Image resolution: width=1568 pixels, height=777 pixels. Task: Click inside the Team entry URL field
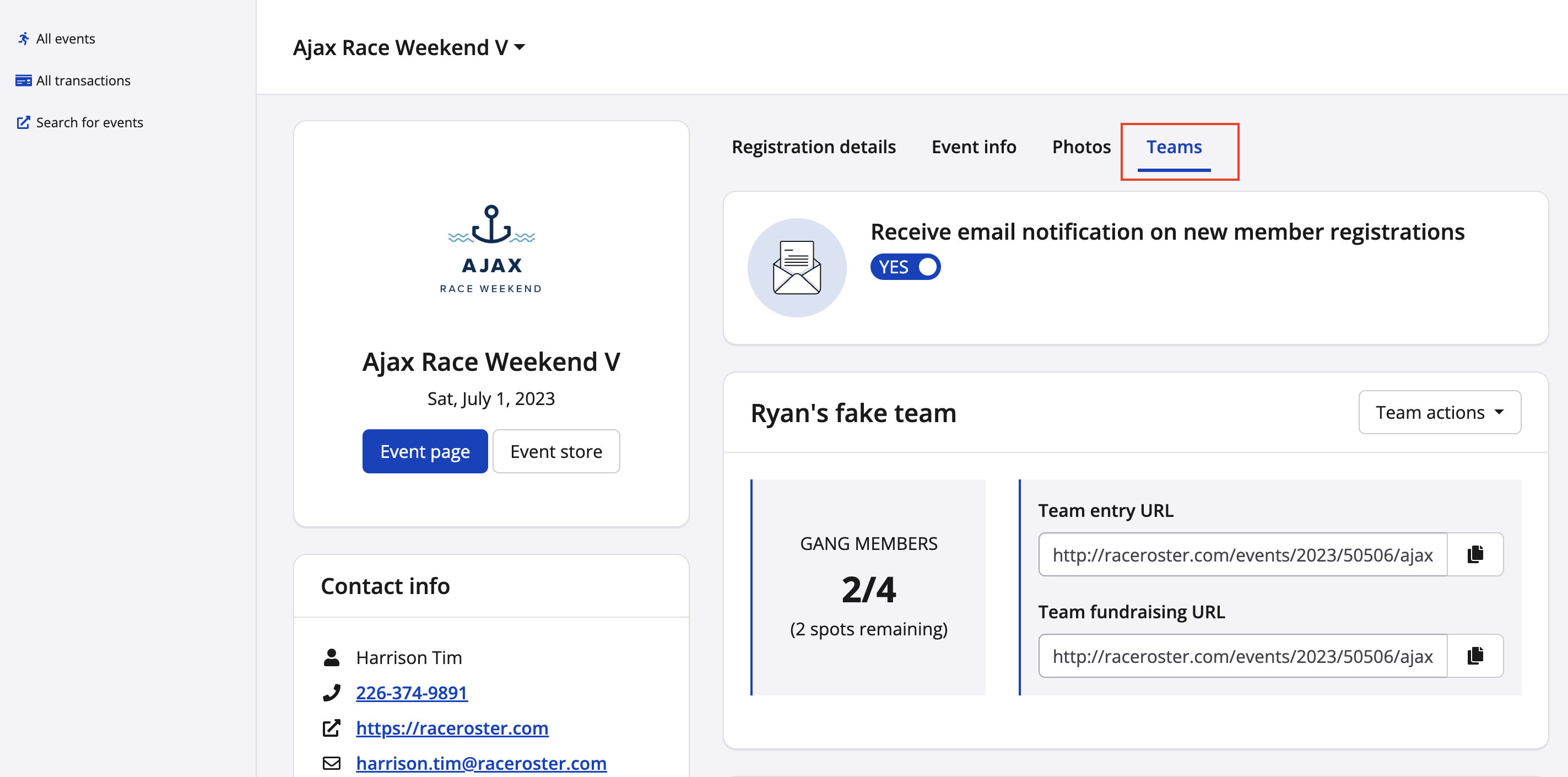tap(1242, 554)
